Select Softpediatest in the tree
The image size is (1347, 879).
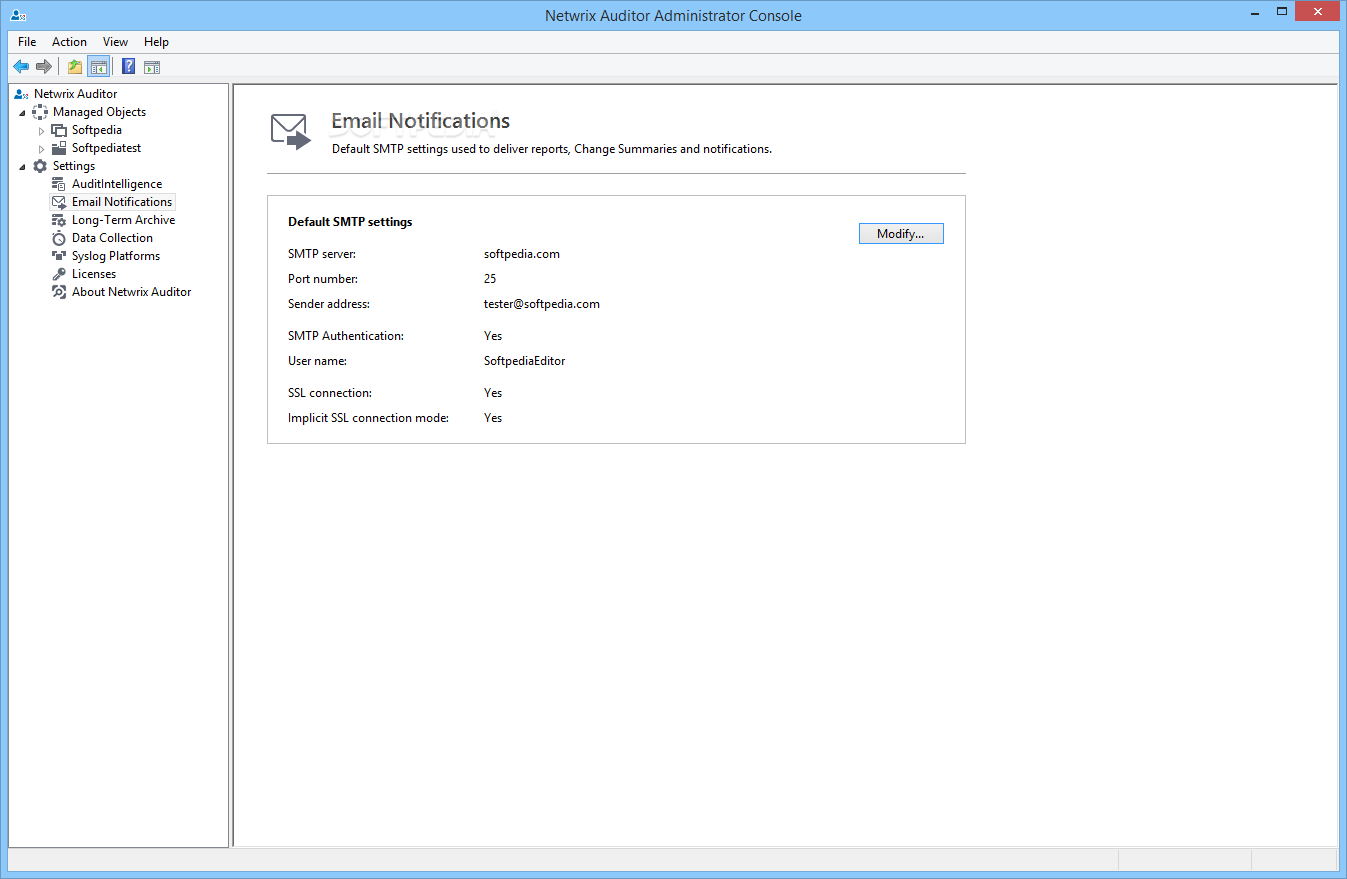point(106,148)
